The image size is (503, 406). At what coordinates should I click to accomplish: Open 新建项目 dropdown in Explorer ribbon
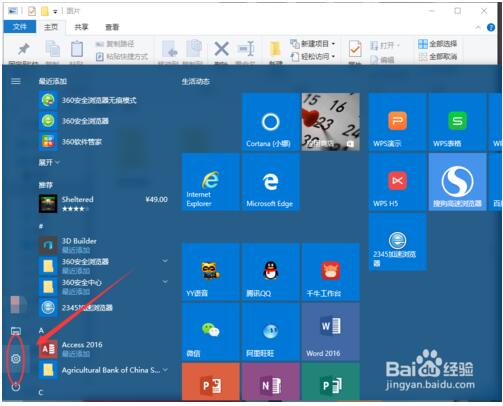312,44
